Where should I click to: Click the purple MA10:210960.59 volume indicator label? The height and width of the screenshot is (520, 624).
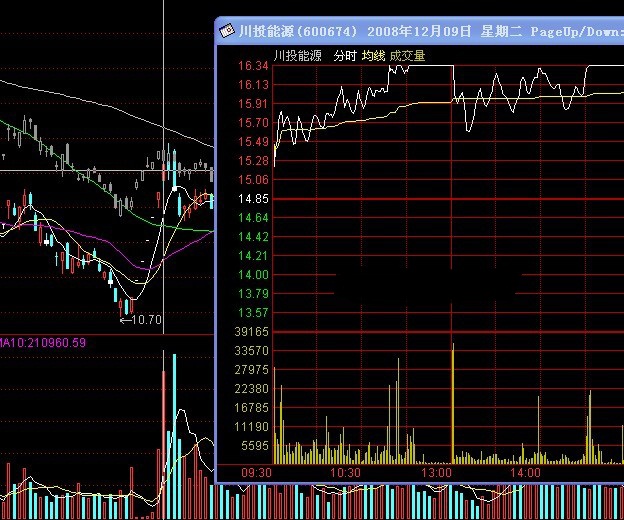(43, 343)
